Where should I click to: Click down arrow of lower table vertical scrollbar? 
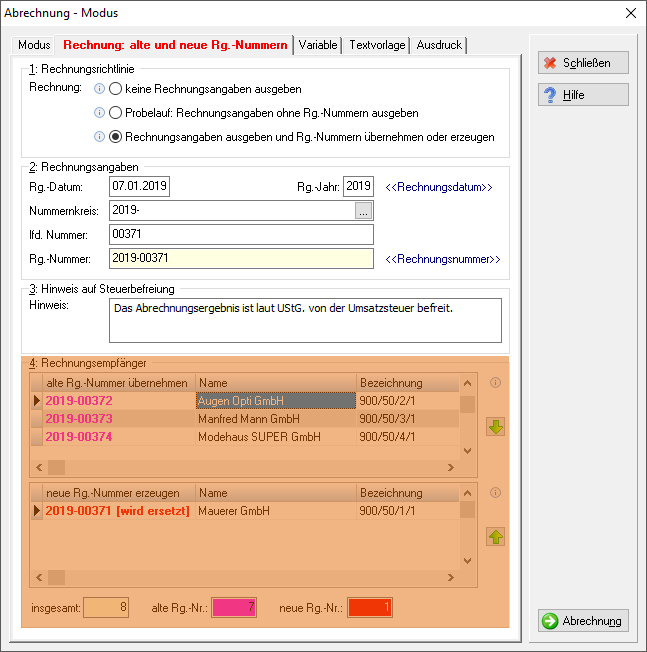point(467,561)
